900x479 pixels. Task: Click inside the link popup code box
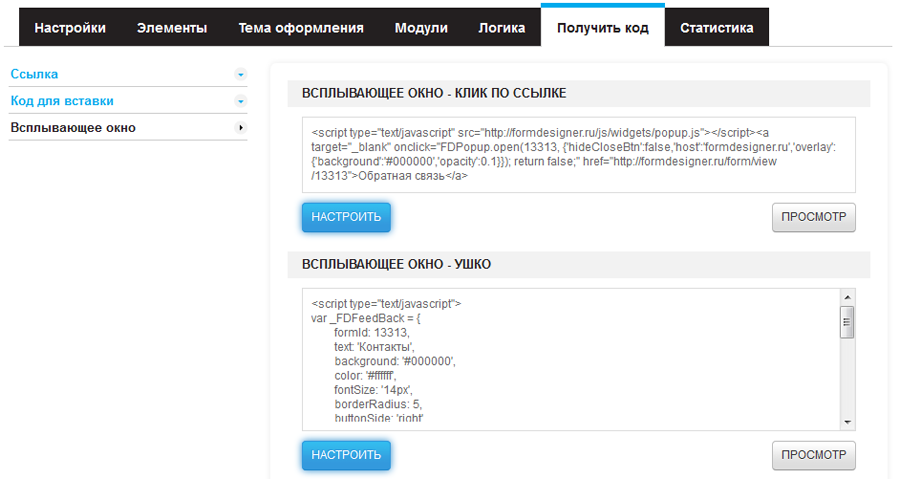click(x=578, y=154)
